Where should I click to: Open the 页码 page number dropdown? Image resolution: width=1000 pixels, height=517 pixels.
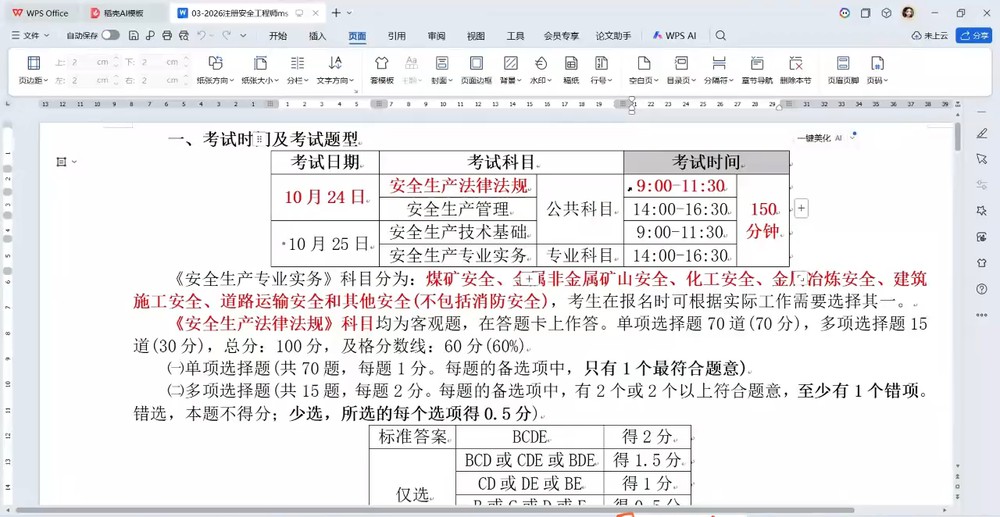click(878, 80)
